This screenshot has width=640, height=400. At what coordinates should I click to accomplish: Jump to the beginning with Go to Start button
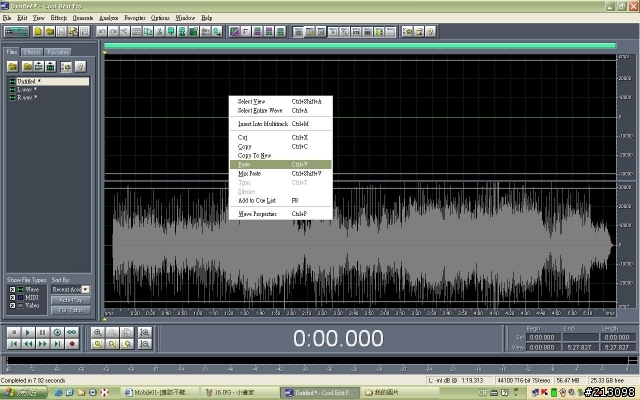[13, 344]
